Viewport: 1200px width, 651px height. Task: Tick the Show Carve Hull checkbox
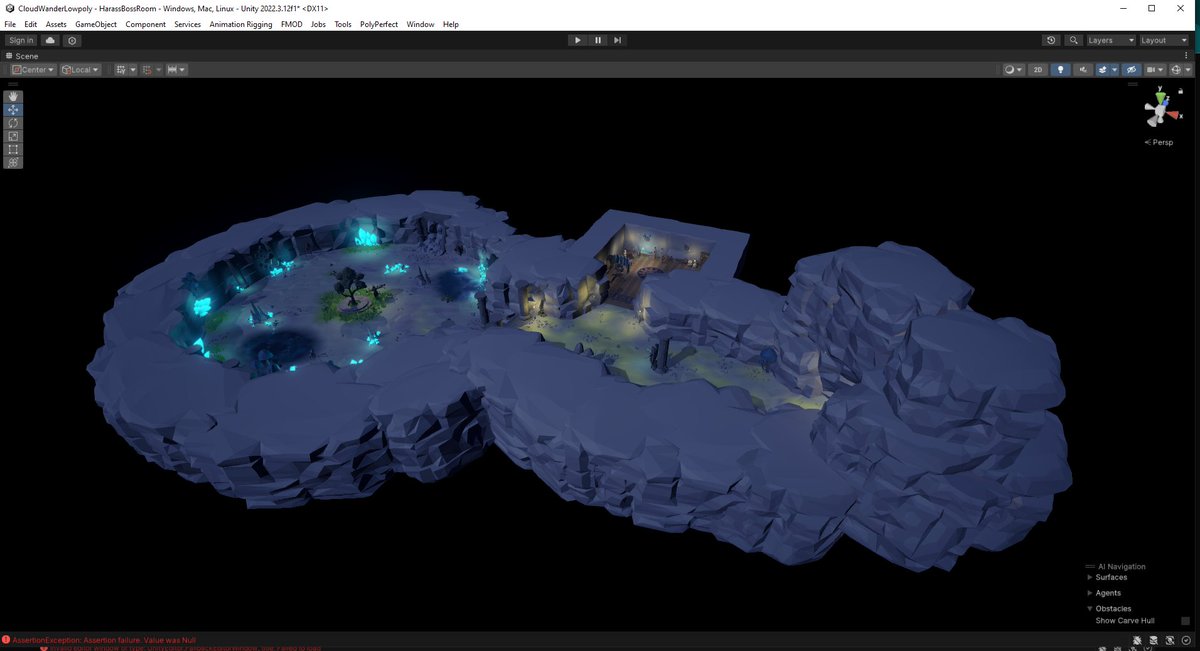click(1185, 621)
